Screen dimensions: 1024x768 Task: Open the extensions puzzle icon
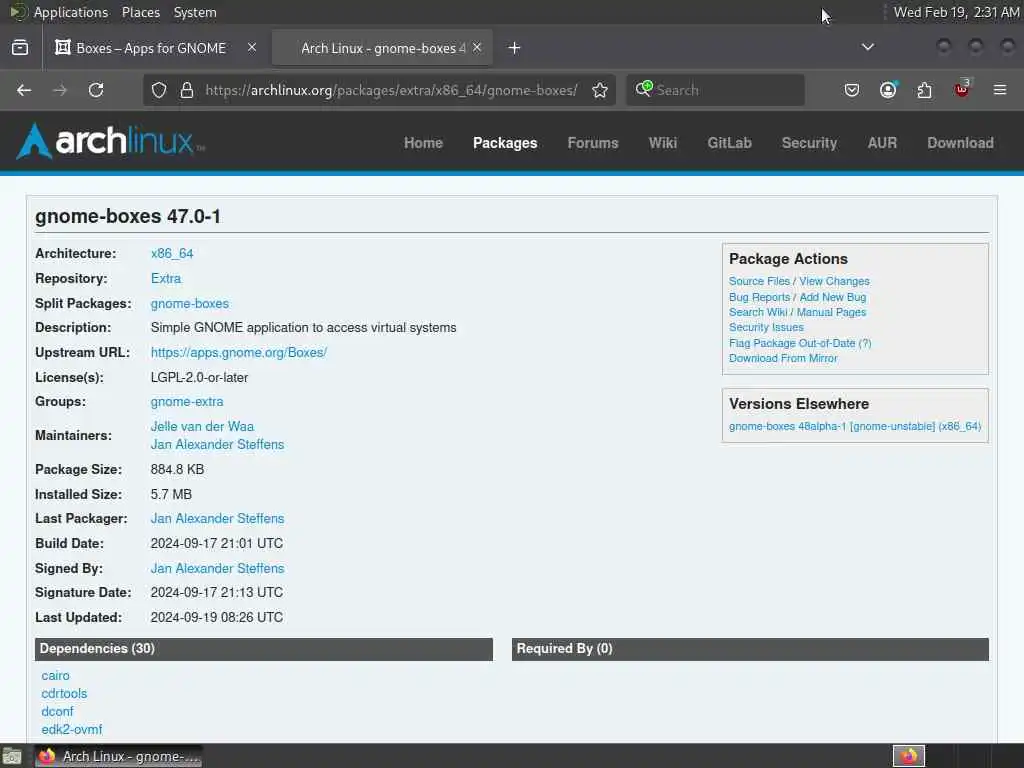click(x=924, y=90)
